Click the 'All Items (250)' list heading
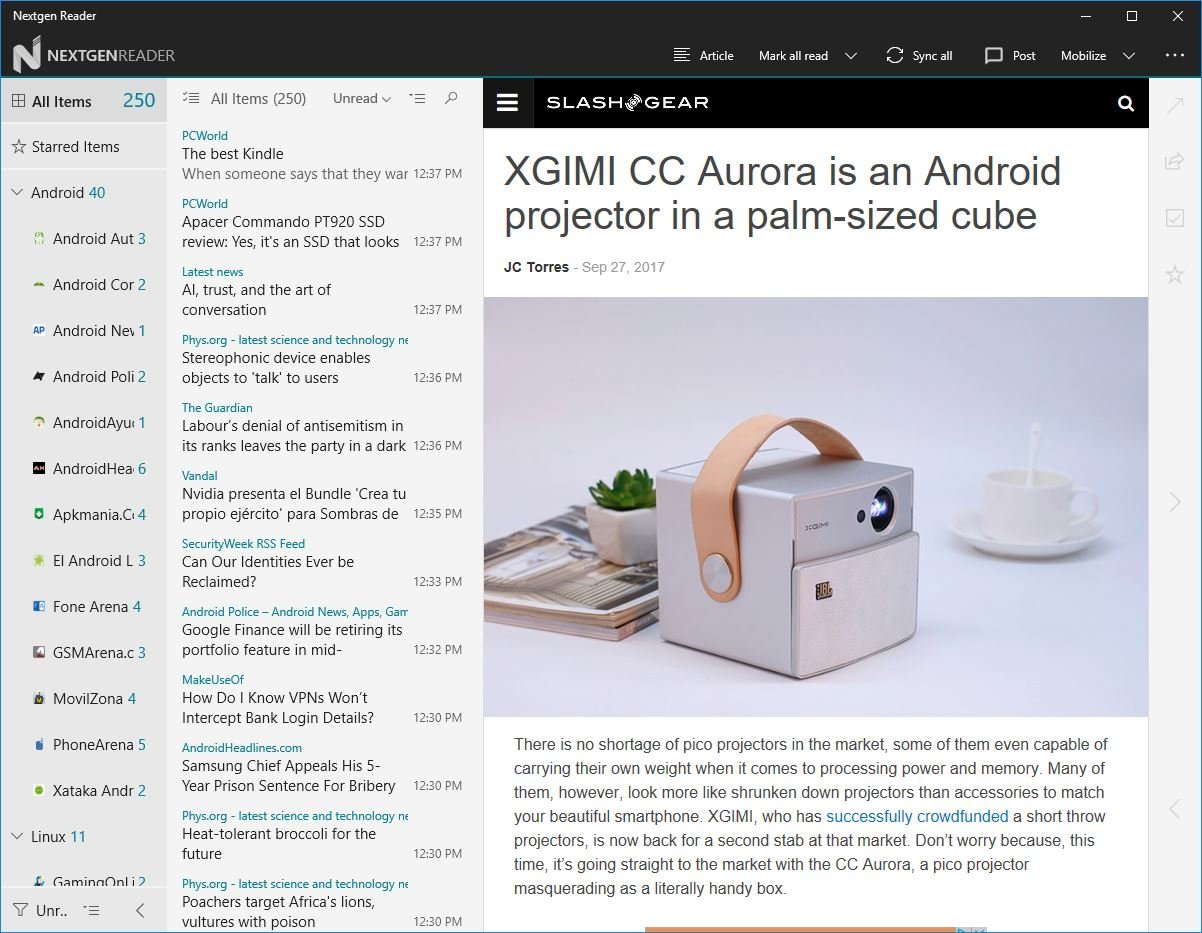The image size is (1202, 933). [x=258, y=99]
